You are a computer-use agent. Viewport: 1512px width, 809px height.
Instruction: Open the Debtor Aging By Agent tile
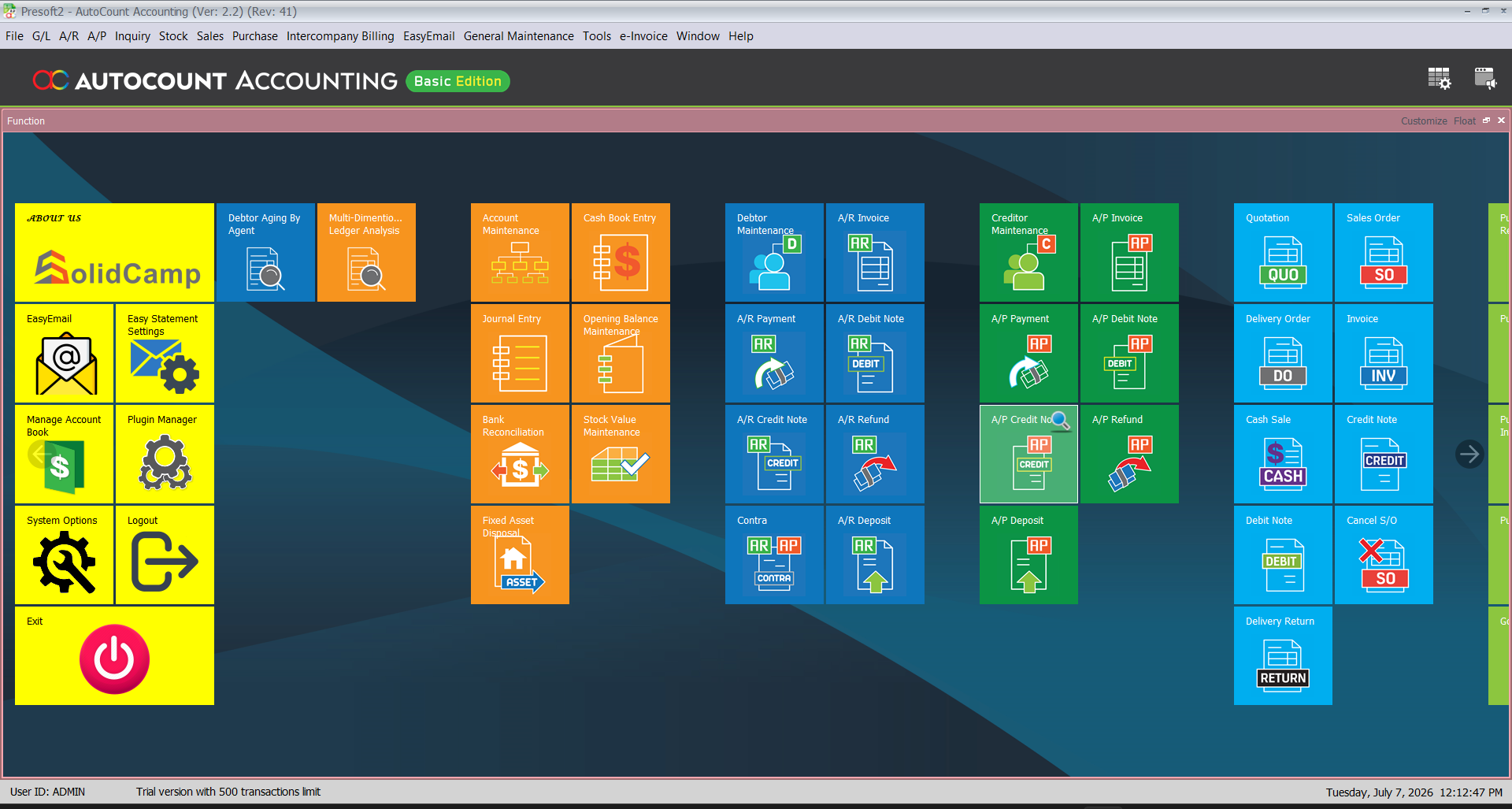[265, 252]
